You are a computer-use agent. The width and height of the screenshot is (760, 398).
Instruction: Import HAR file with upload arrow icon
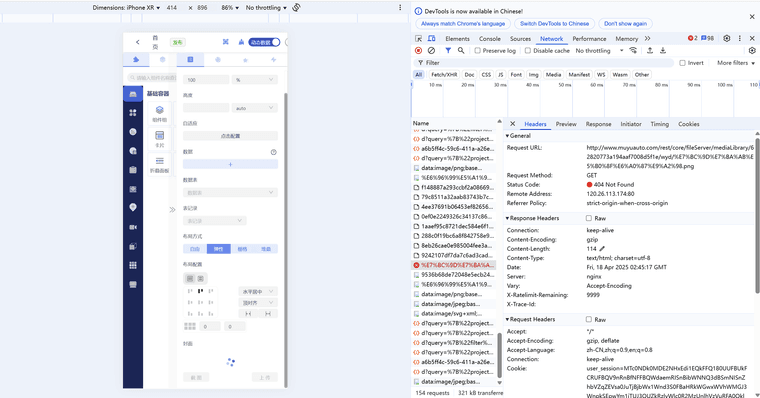tap(650, 50)
